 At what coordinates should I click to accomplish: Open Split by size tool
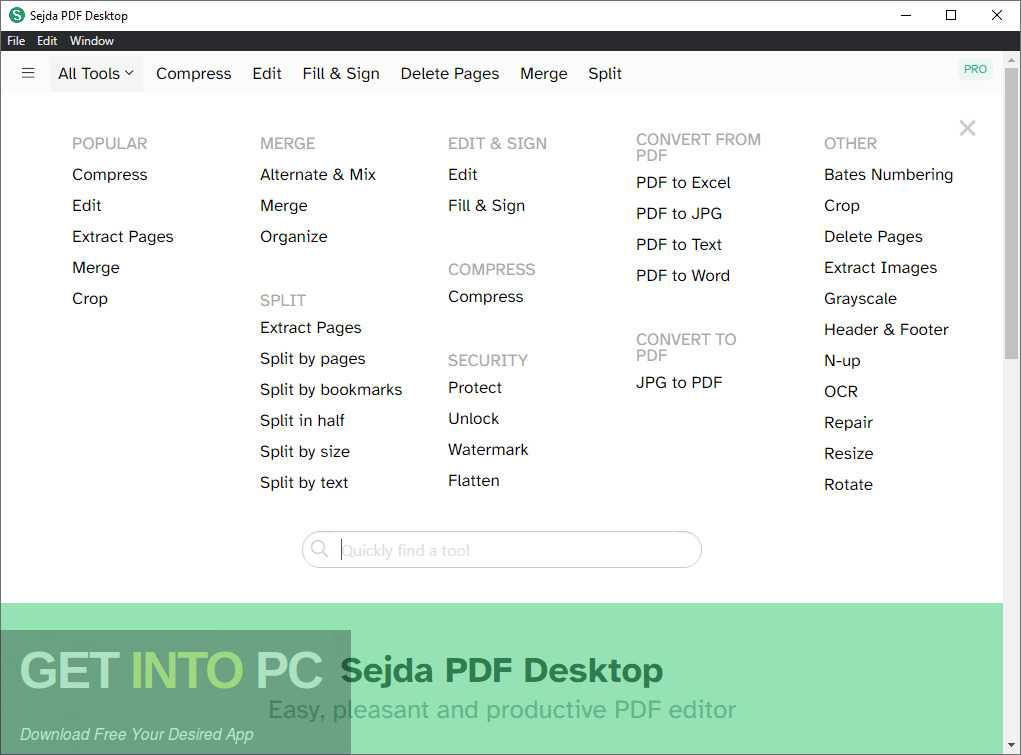point(305,451)
